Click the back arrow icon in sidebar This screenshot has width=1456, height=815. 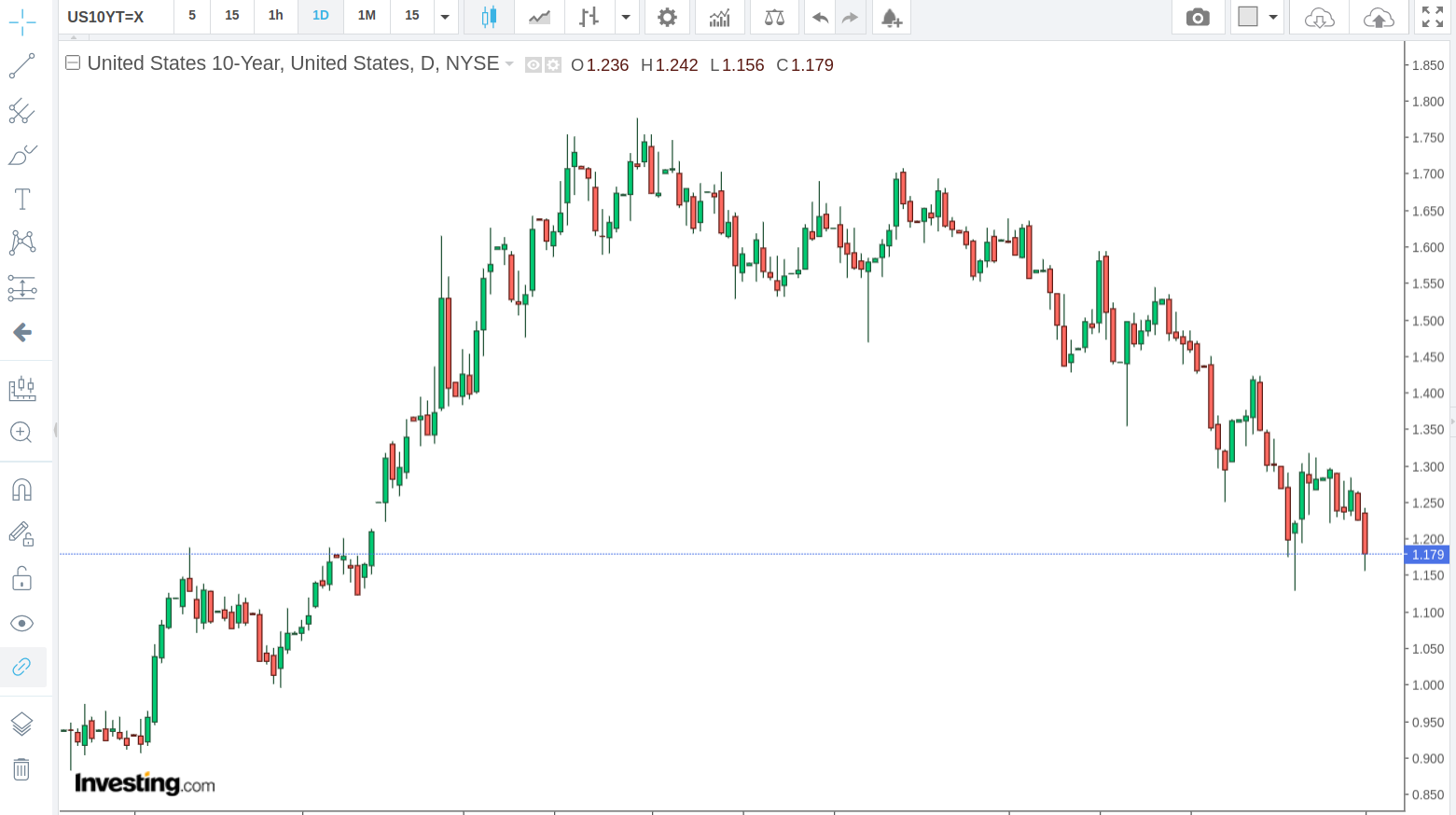(22, 332)
